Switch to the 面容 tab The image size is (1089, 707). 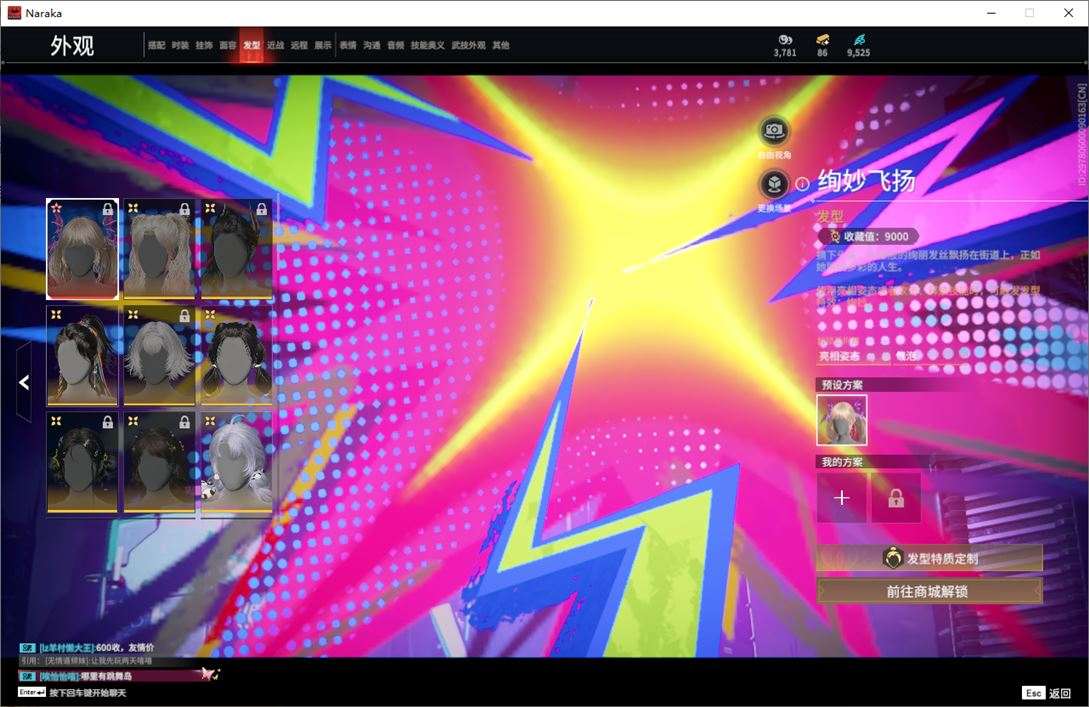[x=228, y=45]
